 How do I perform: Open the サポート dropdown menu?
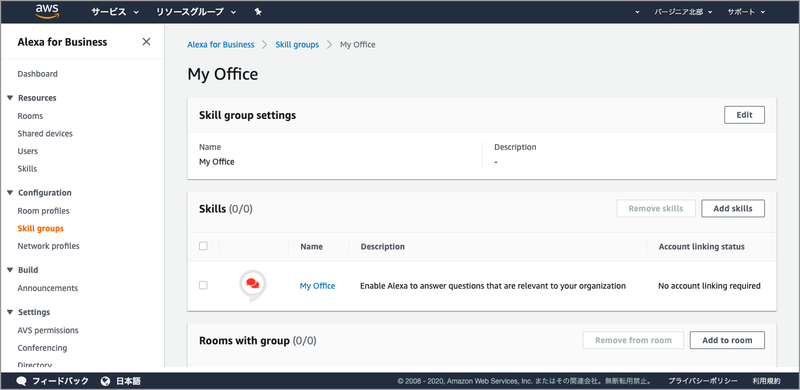pyautogui.click(x=746, y=12)
